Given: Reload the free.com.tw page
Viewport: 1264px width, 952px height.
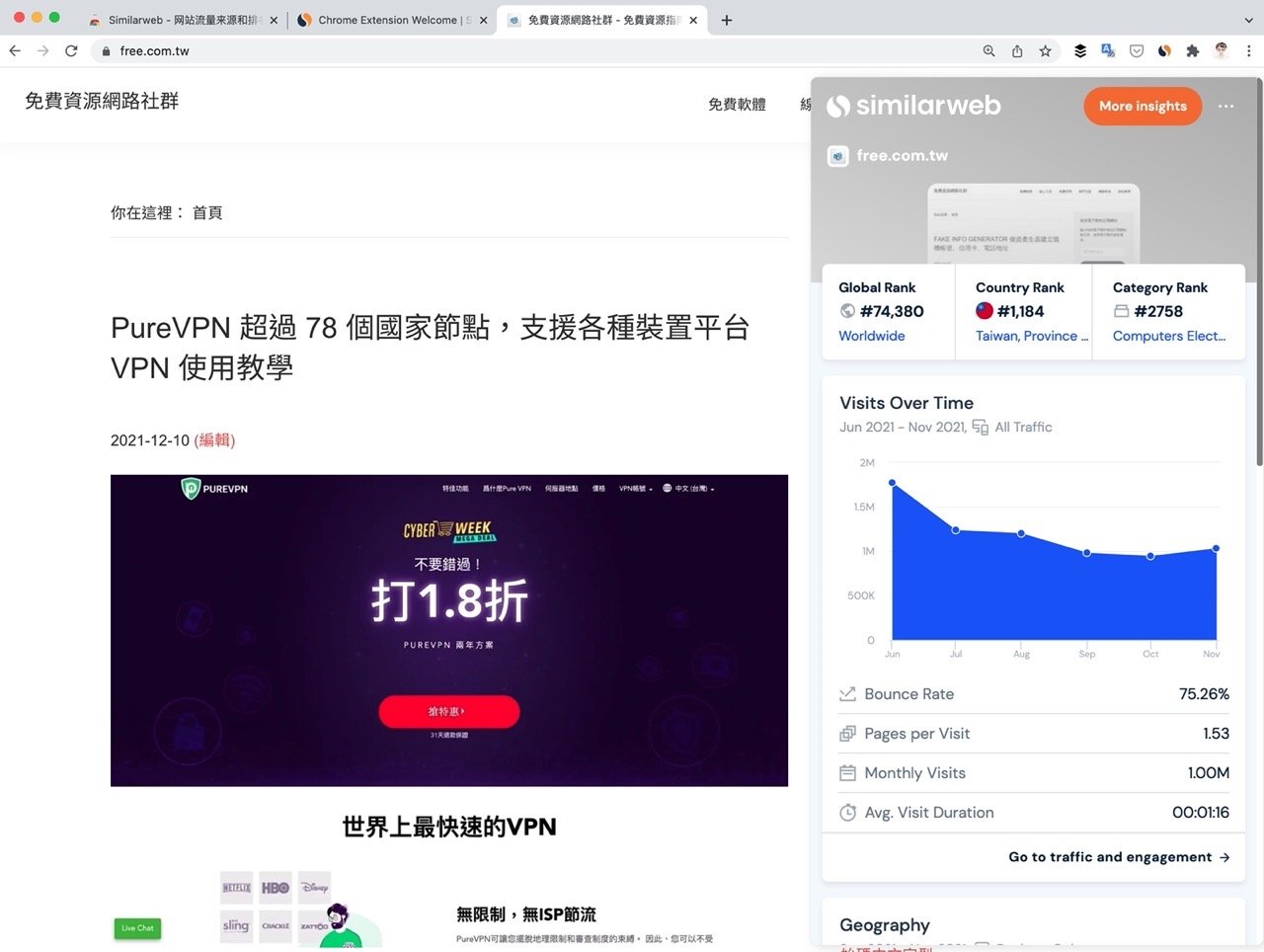Looking at the screenshot, I should [71, 50].
